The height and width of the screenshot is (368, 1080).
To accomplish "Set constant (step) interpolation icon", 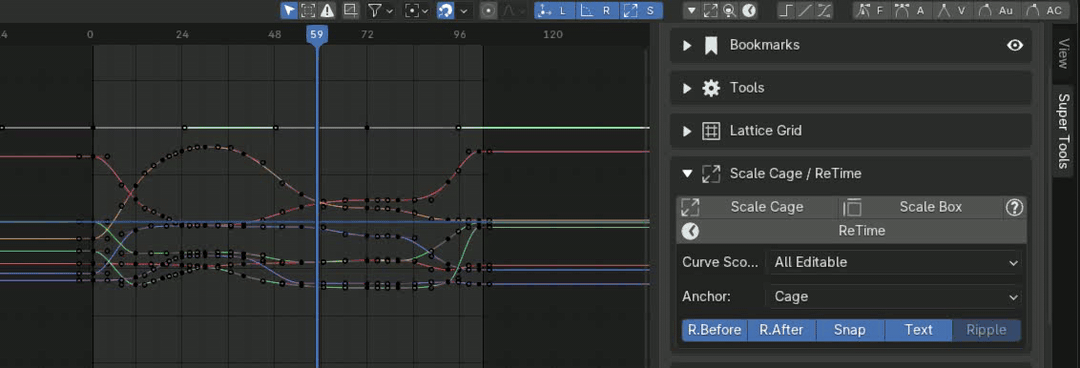I will pos(786,10).
